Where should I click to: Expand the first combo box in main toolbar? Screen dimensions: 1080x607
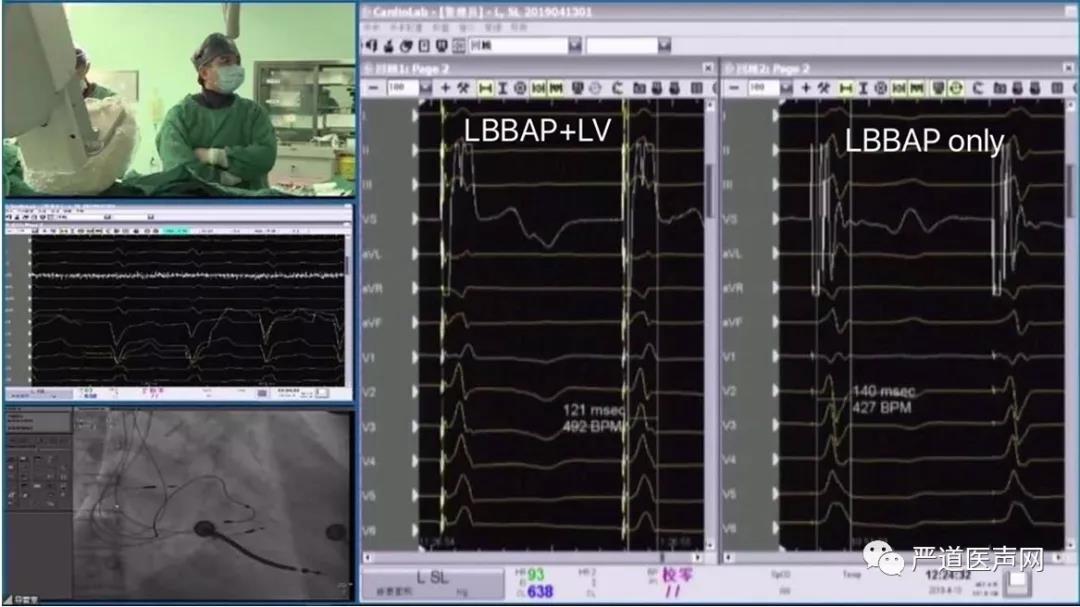click(574, 46)
